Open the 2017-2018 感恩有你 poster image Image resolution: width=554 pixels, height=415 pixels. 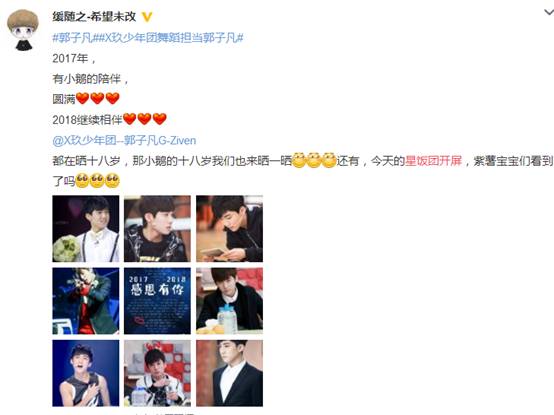157,301
